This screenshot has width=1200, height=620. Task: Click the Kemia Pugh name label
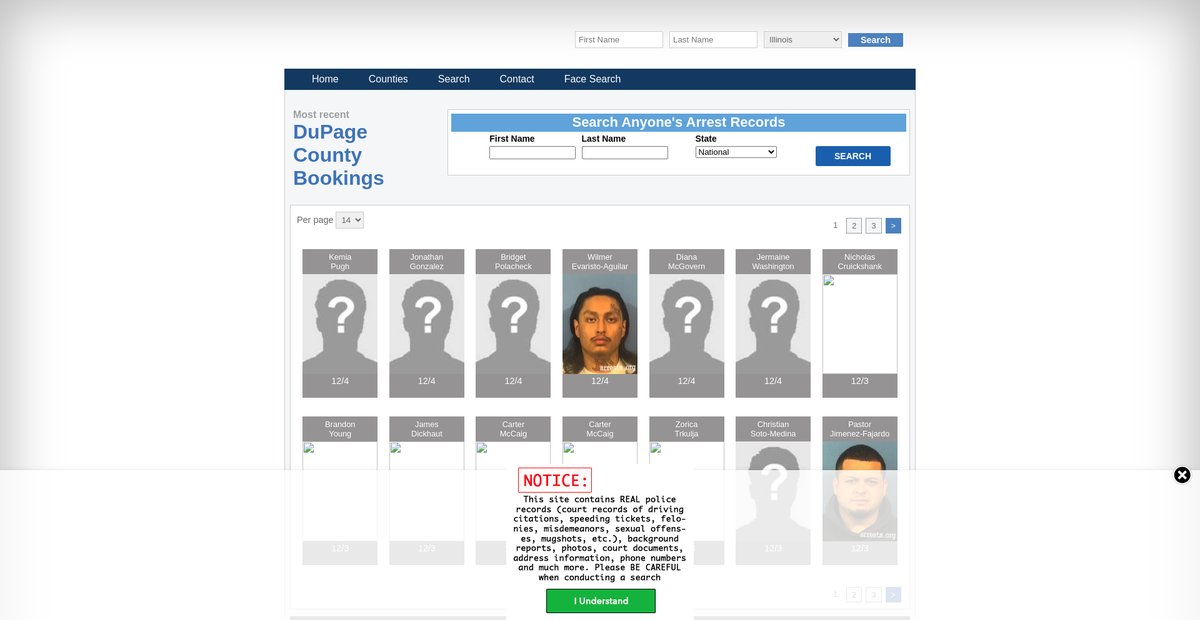340,262
